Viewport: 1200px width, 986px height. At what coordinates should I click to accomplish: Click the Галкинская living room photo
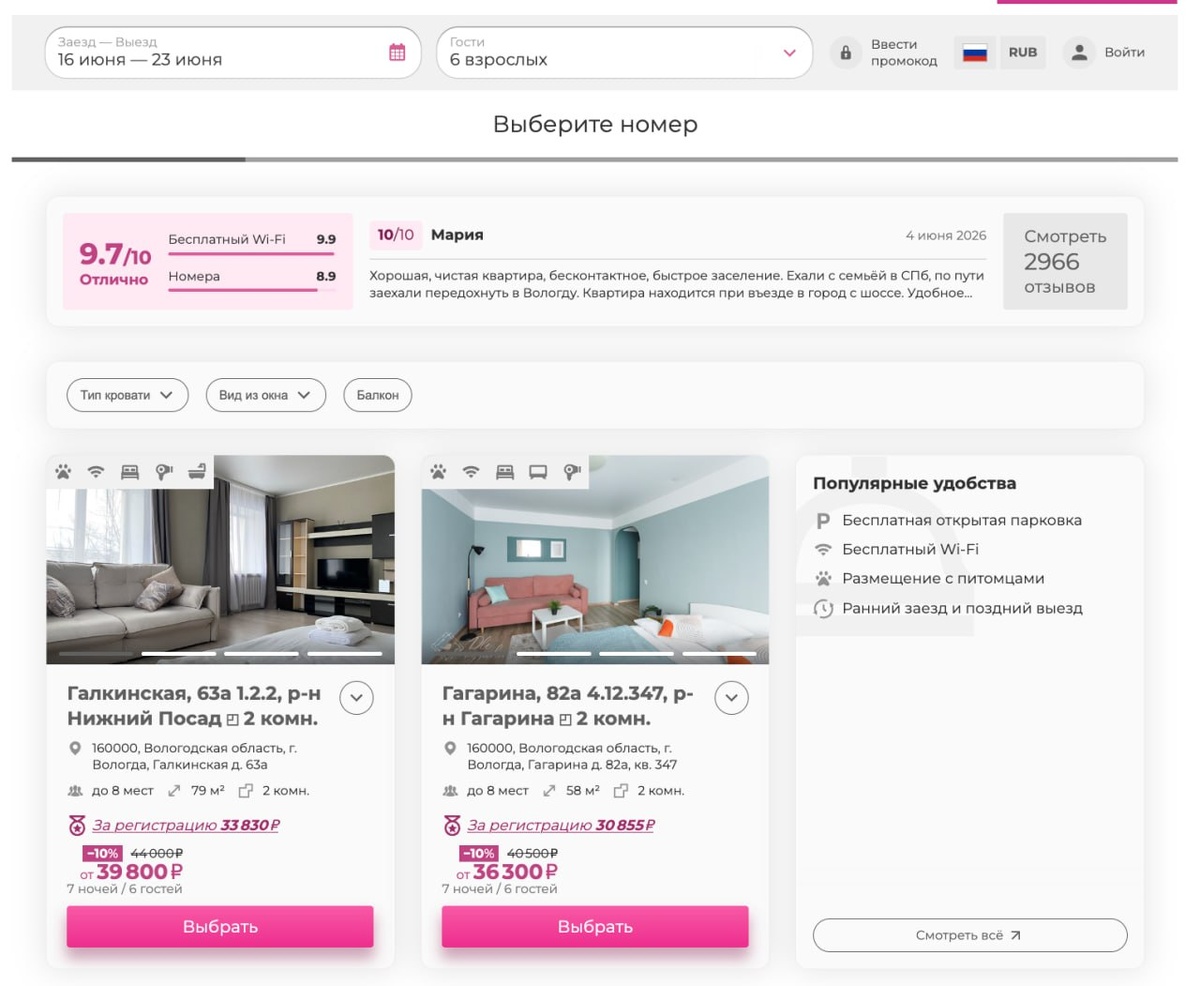(x=220, y=560)
